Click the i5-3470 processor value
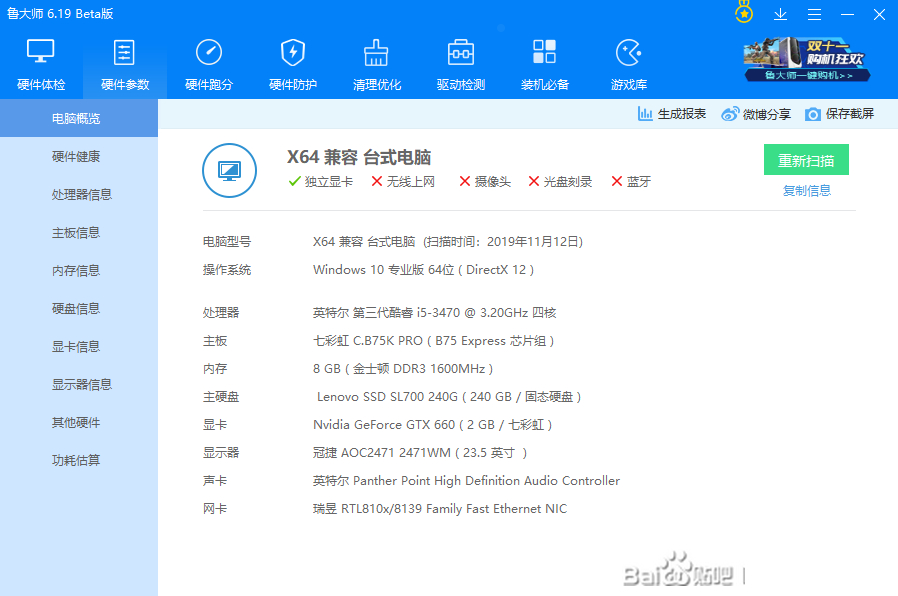The image size is (898, 596). (435, 313)
